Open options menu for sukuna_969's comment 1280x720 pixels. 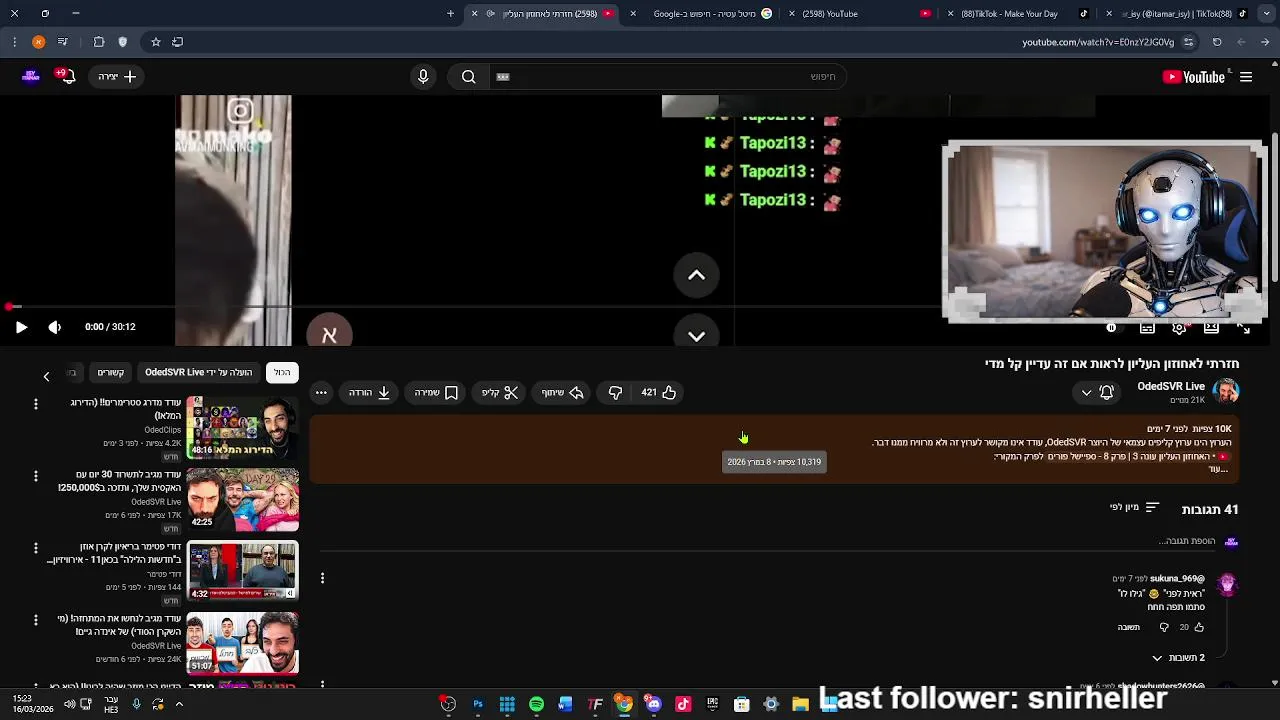pyautogui.click(x=322, y=578)
